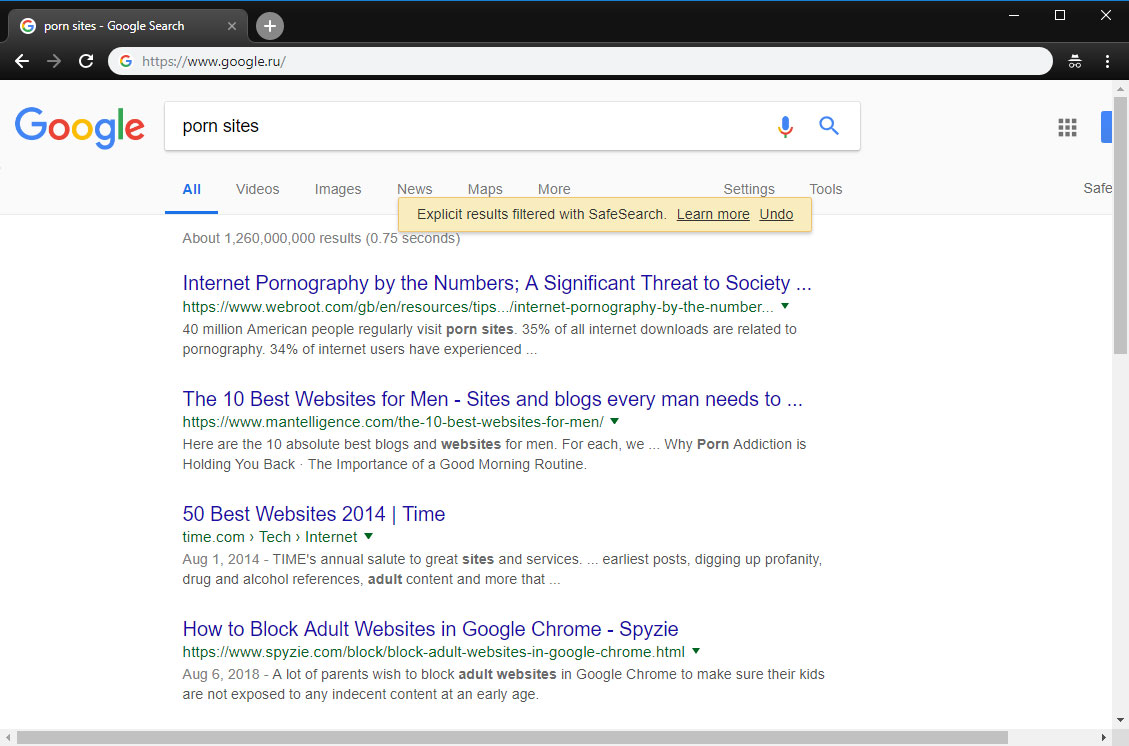Open the 50 Best Websites 2014 result
This screenshot has height=746, width=1129.
(x=313, y=514)
